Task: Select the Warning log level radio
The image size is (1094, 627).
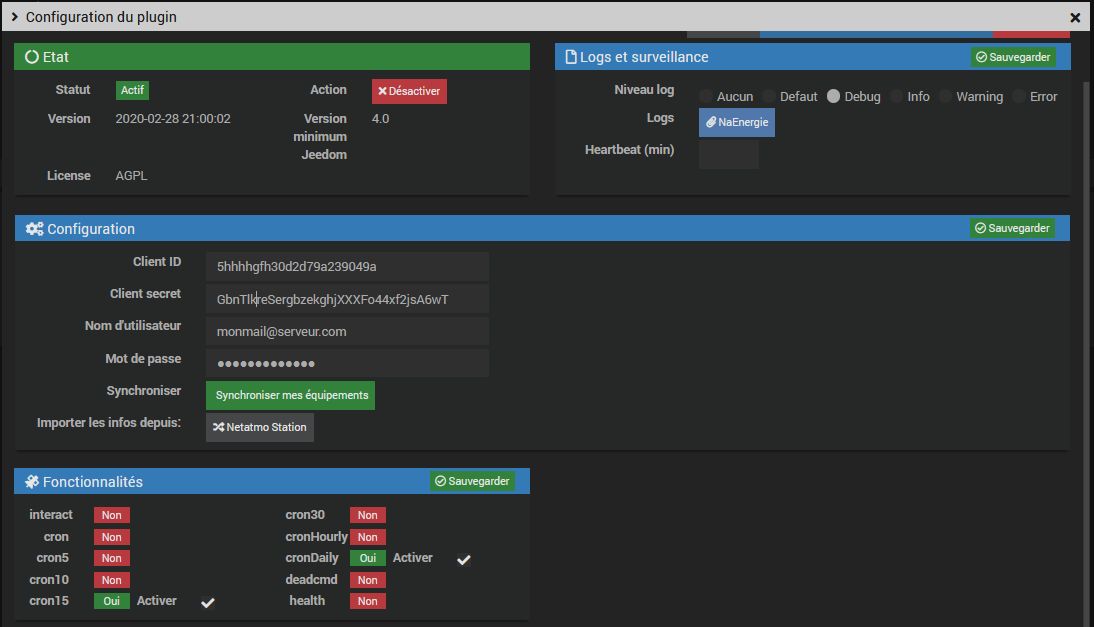Action: tap(945, 96)
